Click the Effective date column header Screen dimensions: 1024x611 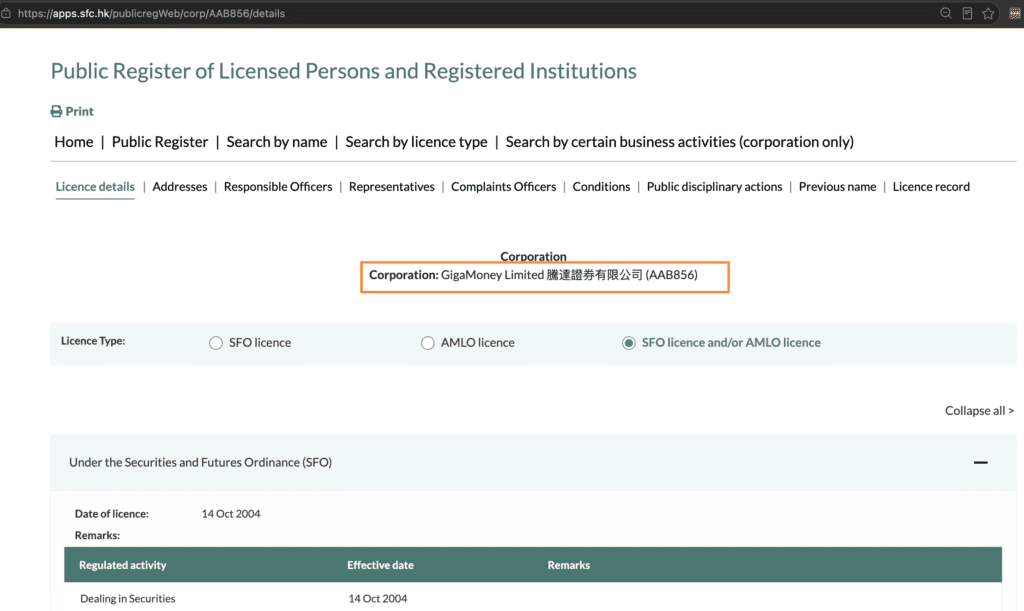pos(380,565)
